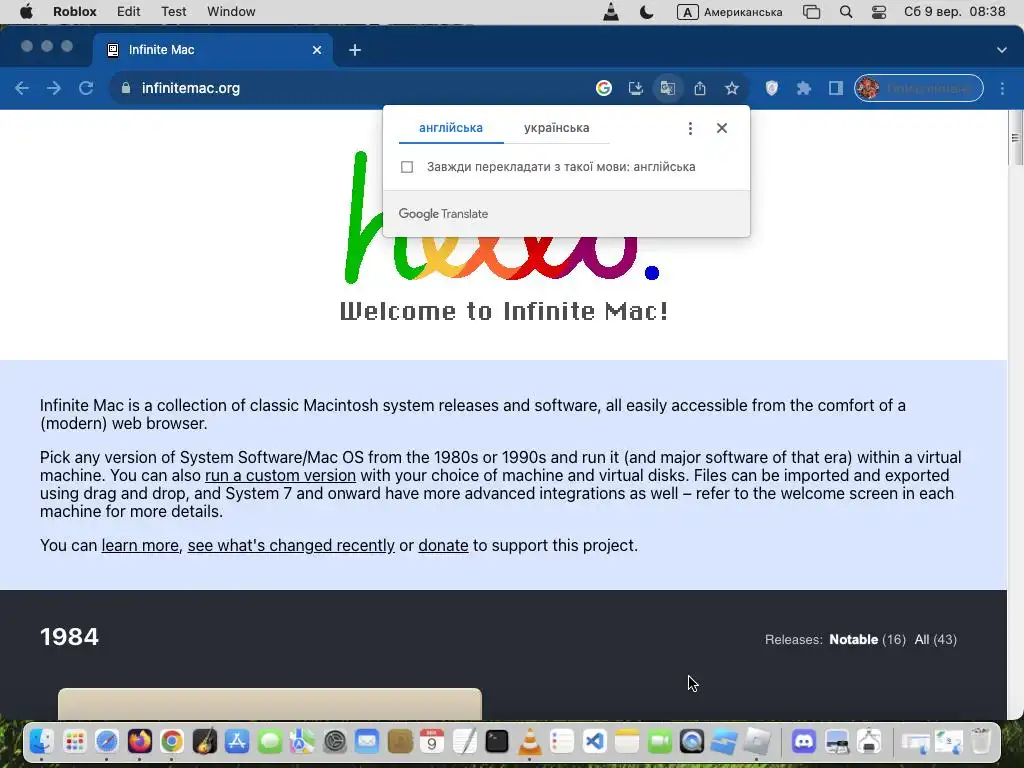Open the shield extension icon
The width and height of the screenshot is (1024, 768).
point(771,88)
